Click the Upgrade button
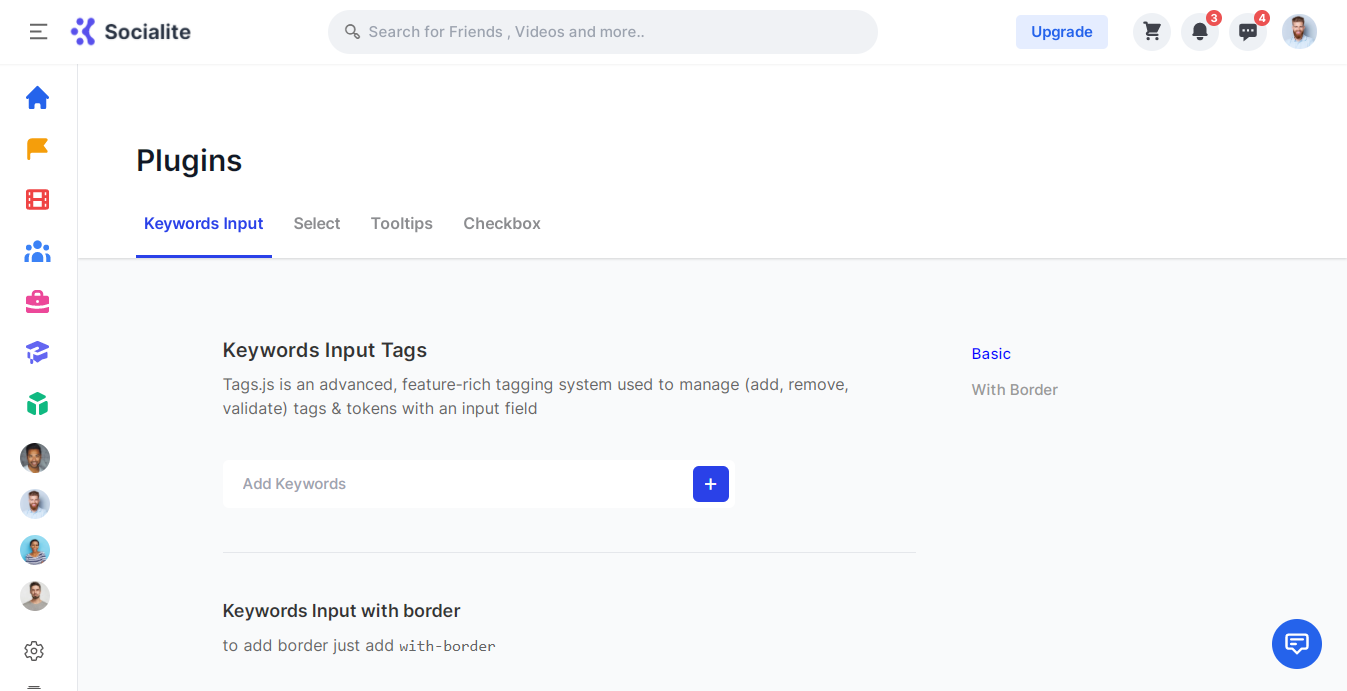 [1061, 32]
